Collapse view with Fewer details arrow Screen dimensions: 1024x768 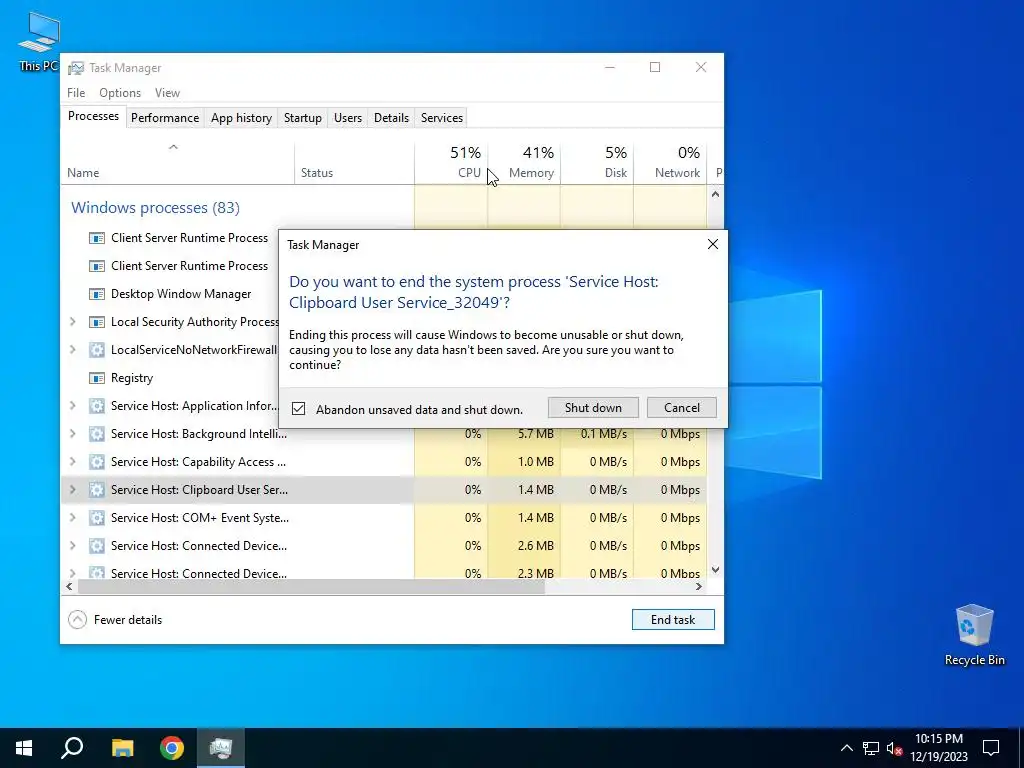pyautogui.click(x=77, y=620)
